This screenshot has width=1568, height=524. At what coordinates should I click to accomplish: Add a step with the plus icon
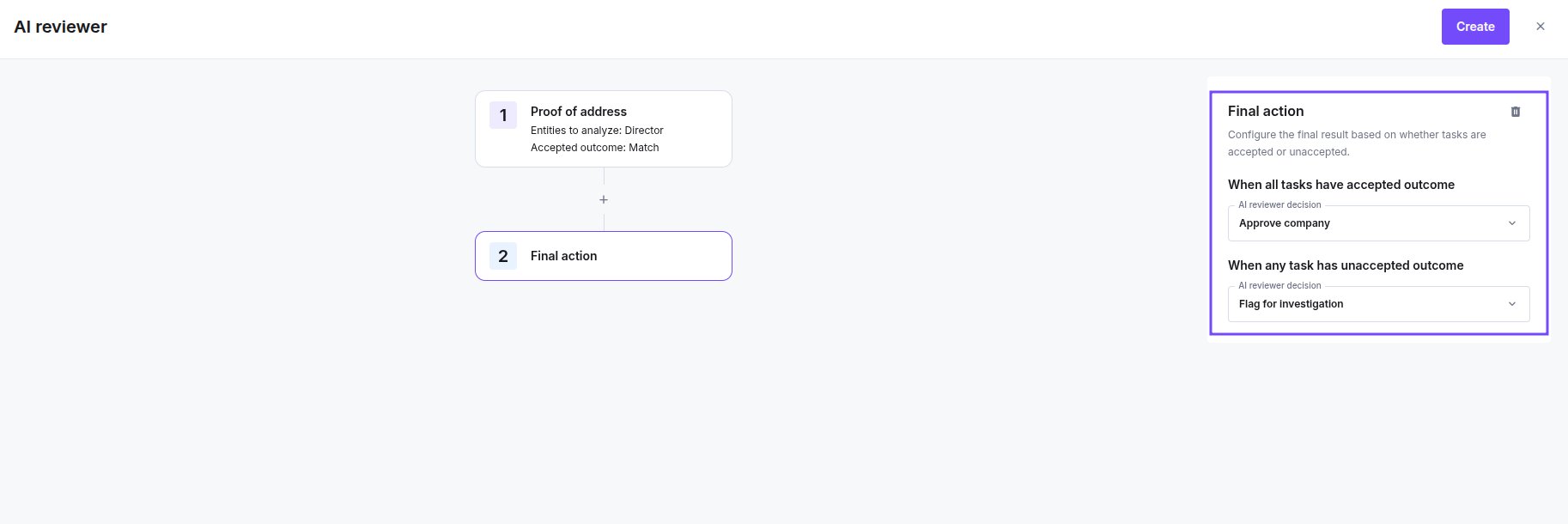tap(604, 199)
